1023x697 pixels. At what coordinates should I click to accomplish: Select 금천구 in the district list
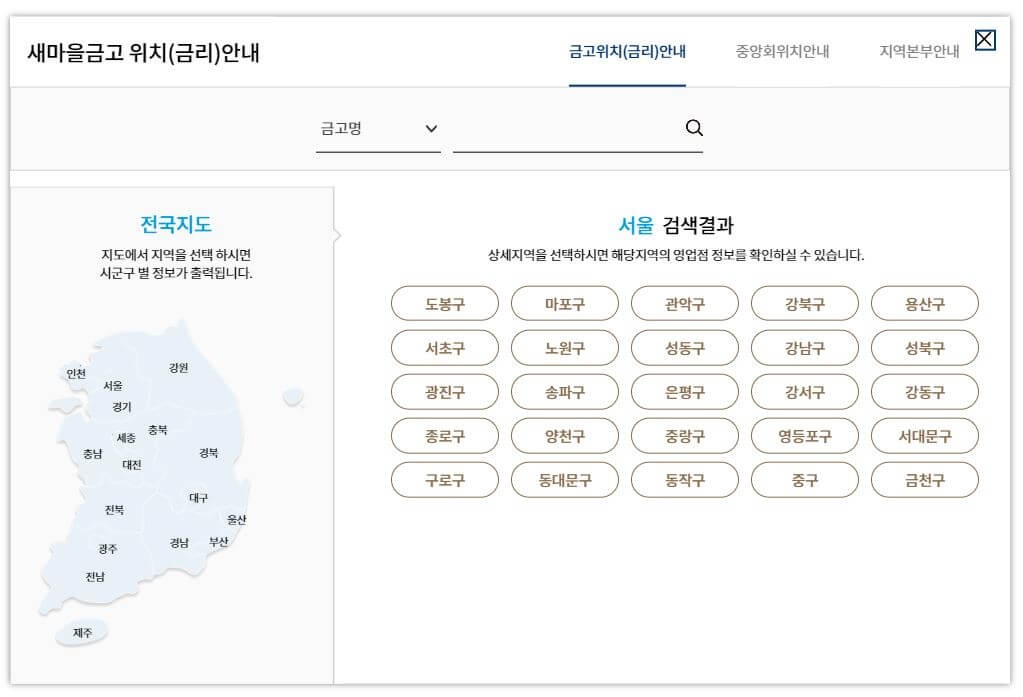point(924,480)
